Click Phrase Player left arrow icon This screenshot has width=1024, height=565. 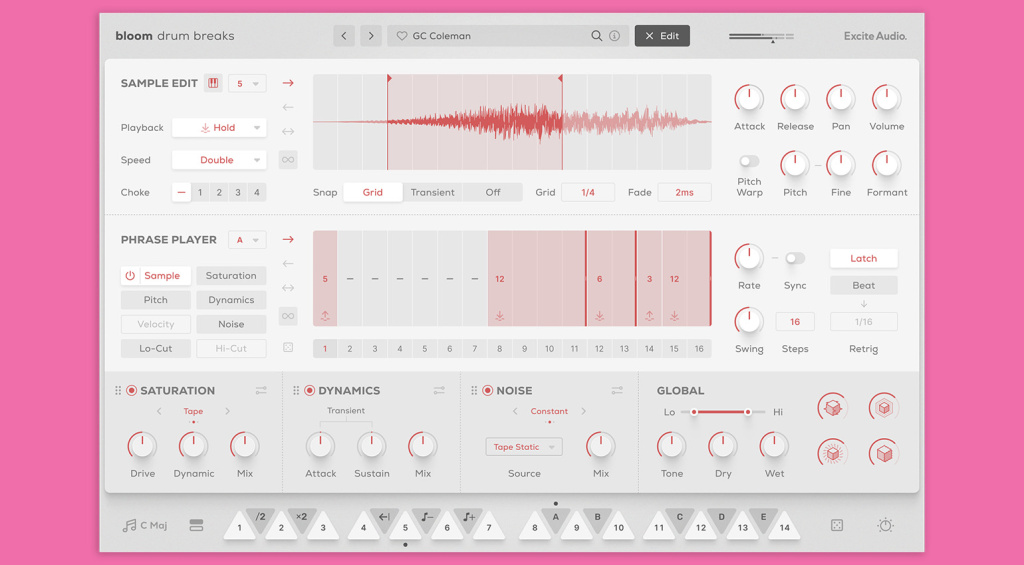click(x=288, y=264)
